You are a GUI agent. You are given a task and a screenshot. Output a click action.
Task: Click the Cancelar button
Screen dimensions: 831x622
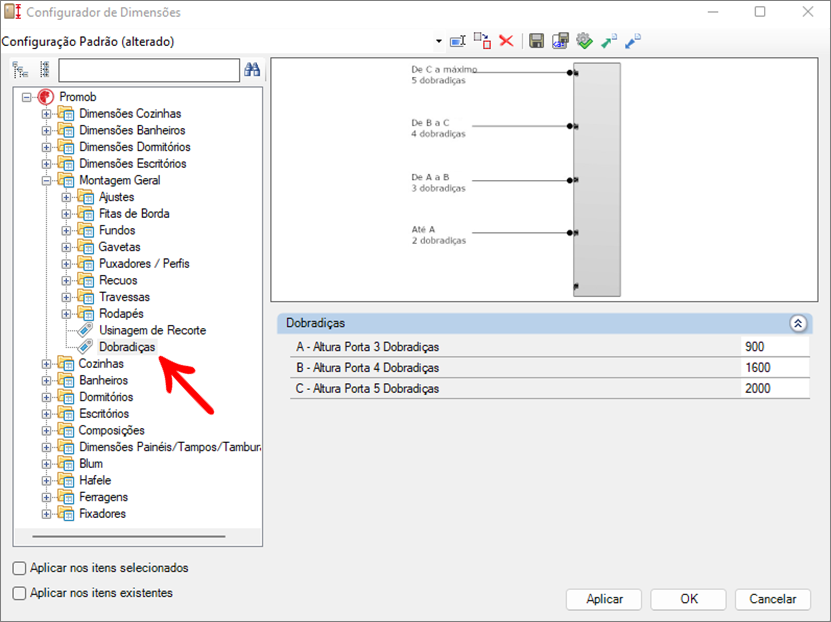(773, 599)
